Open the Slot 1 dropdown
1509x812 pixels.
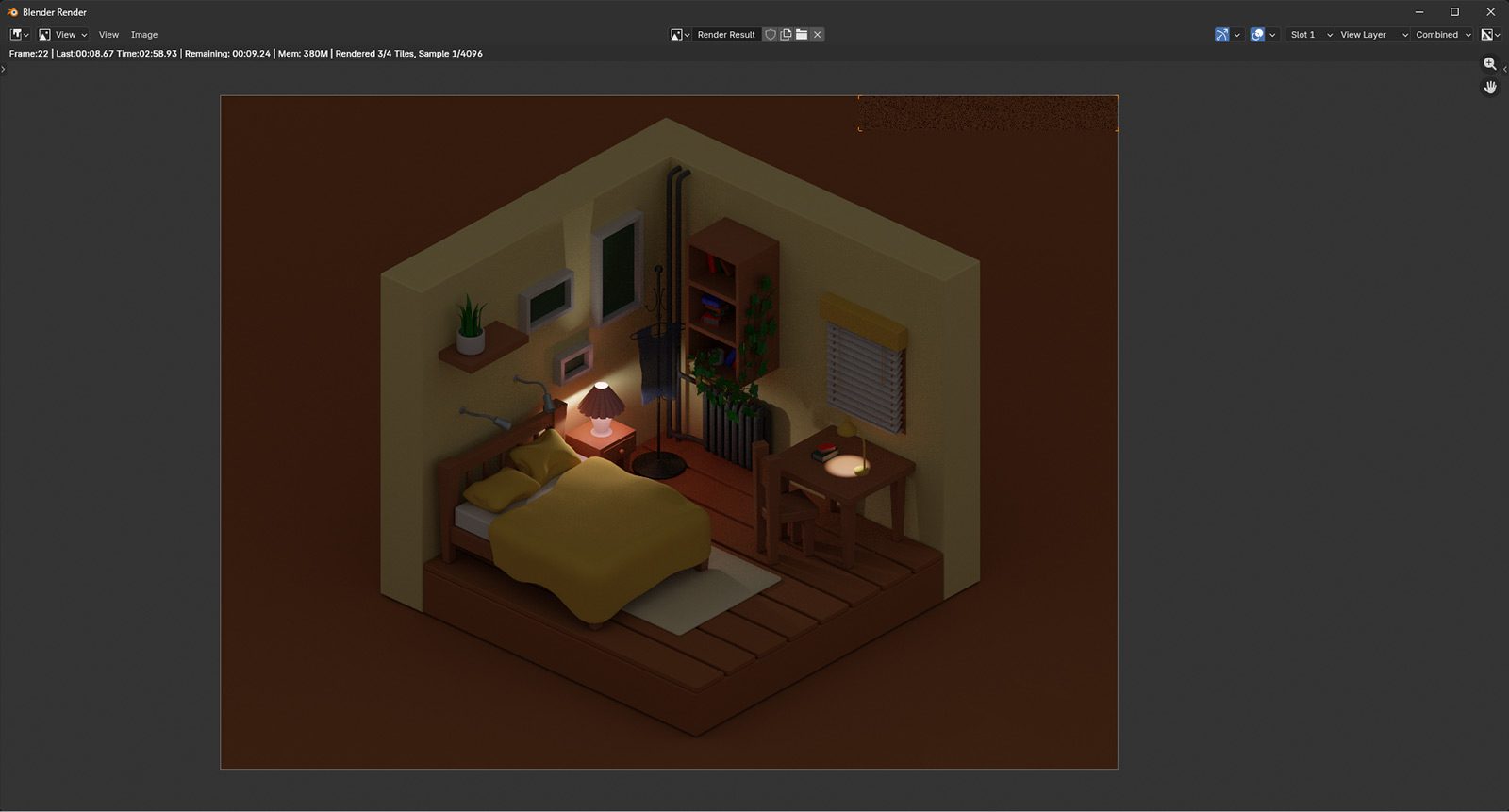[x=1311, y=35]
